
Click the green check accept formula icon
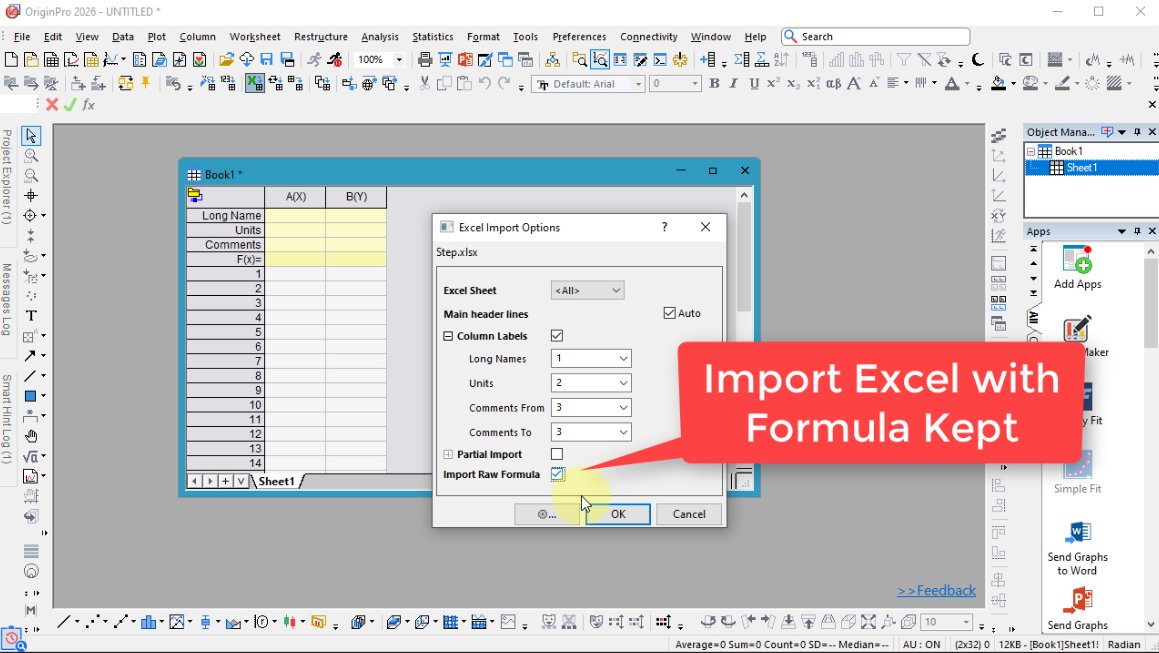tap(70, 105)
